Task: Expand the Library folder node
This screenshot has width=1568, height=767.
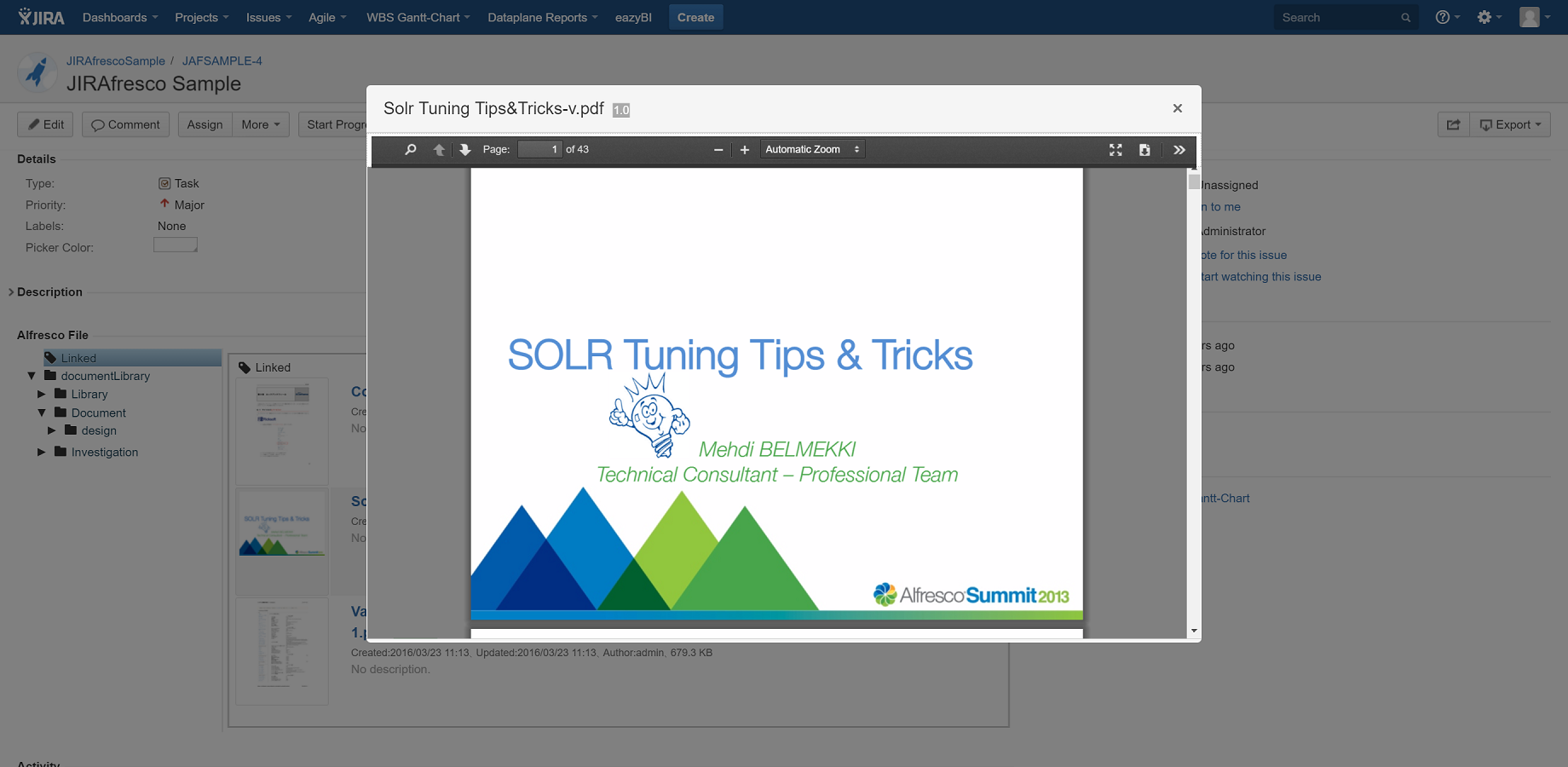Action: click(42, 394)
